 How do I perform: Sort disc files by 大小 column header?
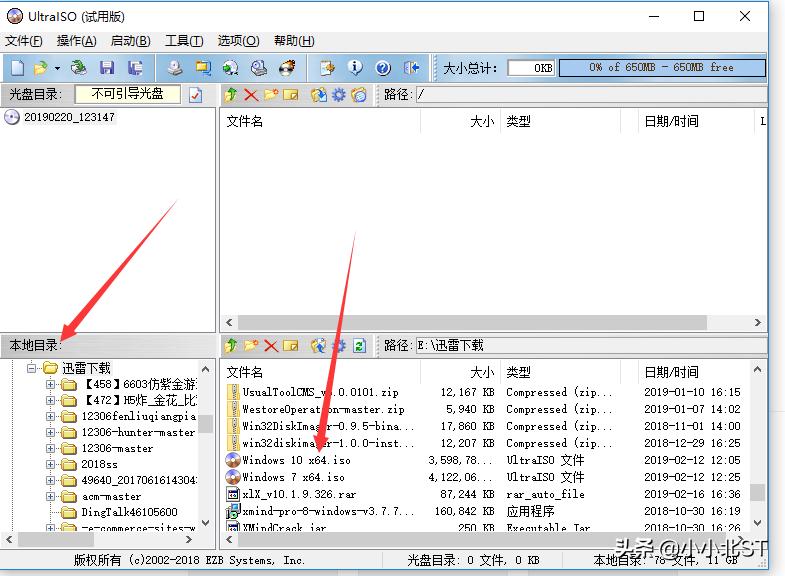[460, 121]
